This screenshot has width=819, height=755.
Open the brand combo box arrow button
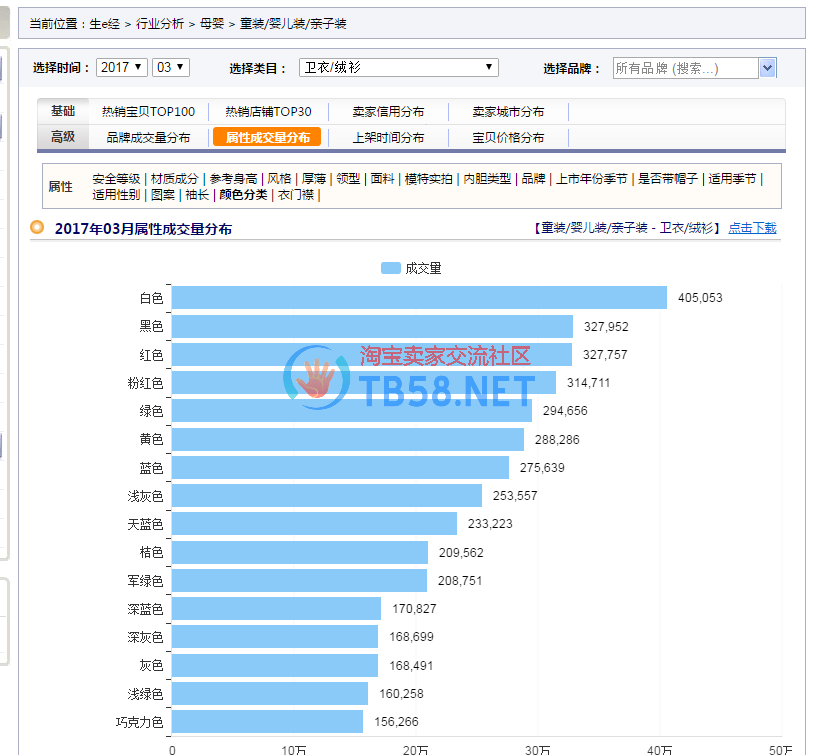(x=767, y=68)
